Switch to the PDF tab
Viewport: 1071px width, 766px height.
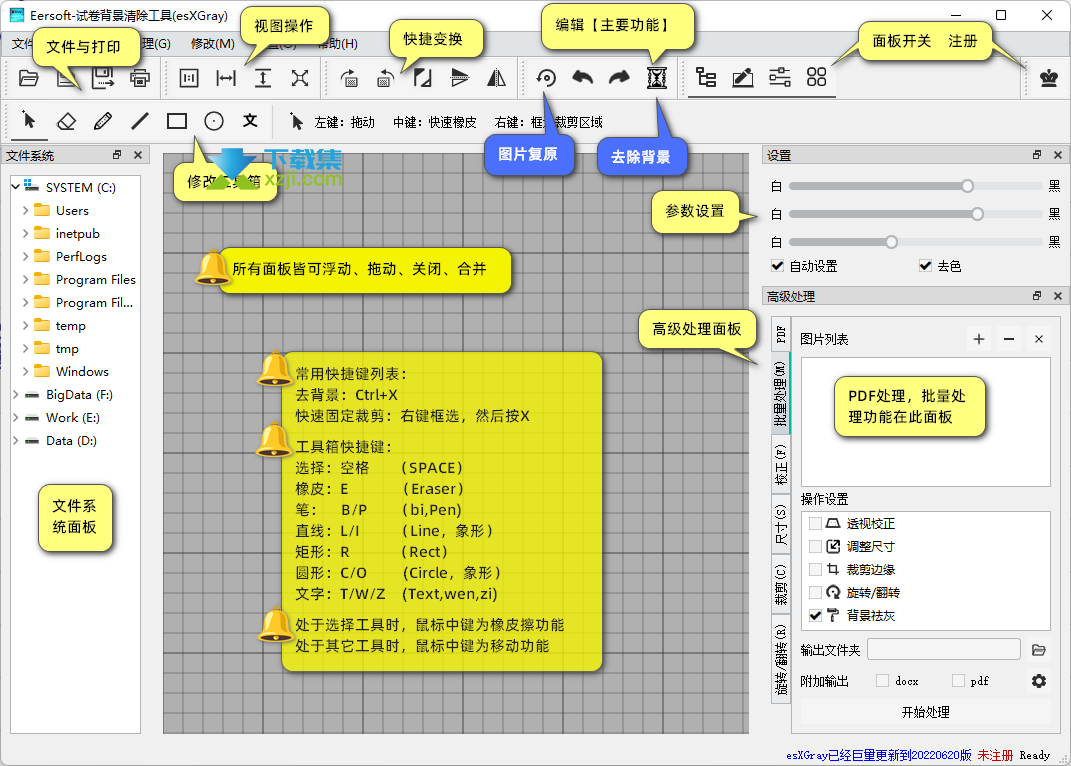tap(781, 334)
